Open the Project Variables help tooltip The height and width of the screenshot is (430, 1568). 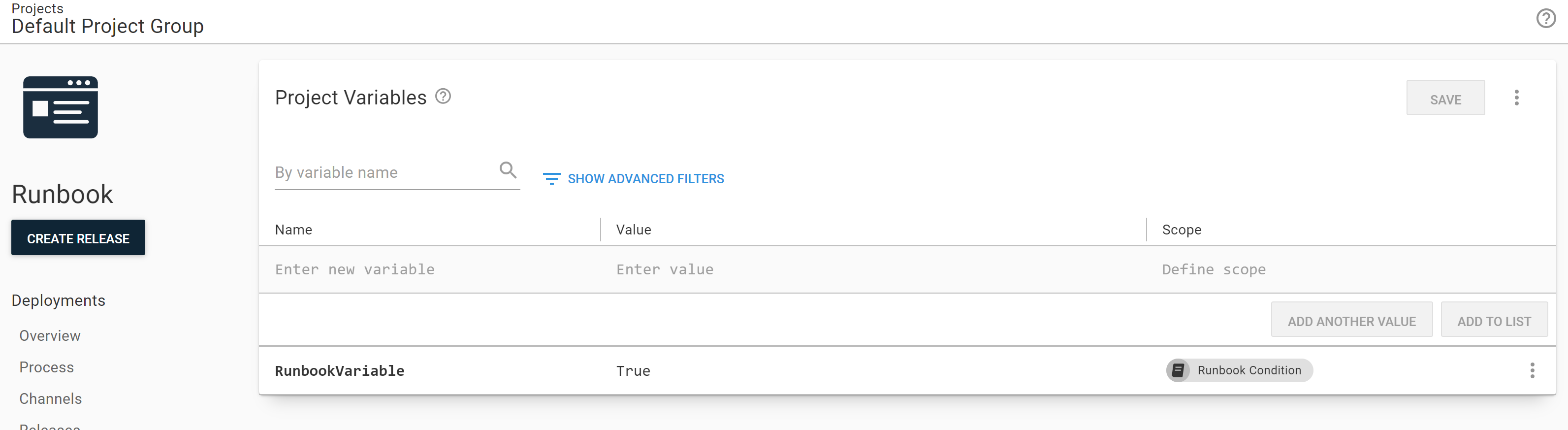[443, 96]
